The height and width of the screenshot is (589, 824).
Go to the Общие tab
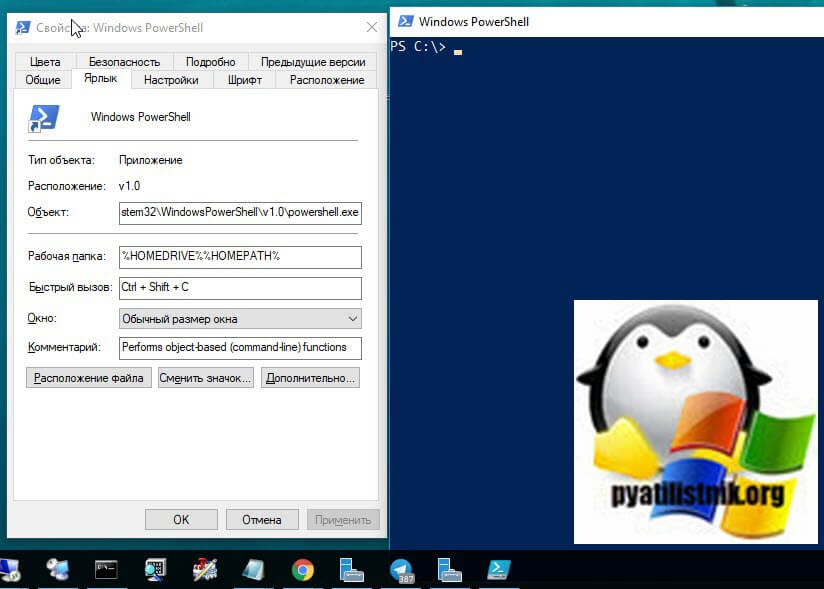[43, 80]
